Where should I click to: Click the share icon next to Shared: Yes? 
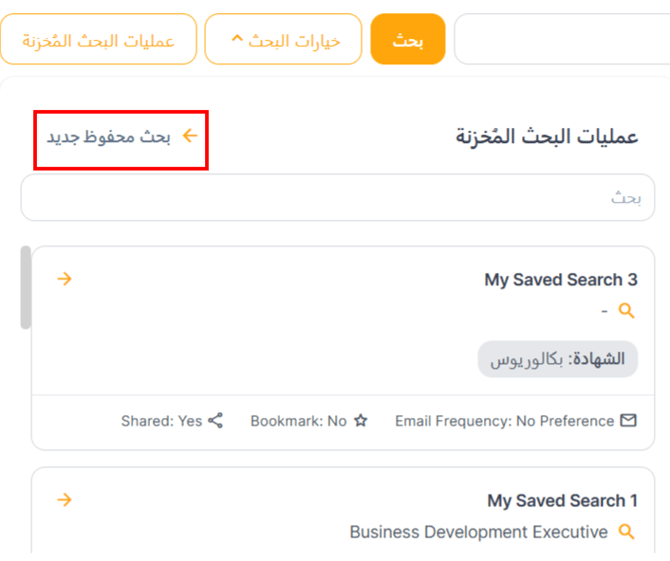coord(216,421)
